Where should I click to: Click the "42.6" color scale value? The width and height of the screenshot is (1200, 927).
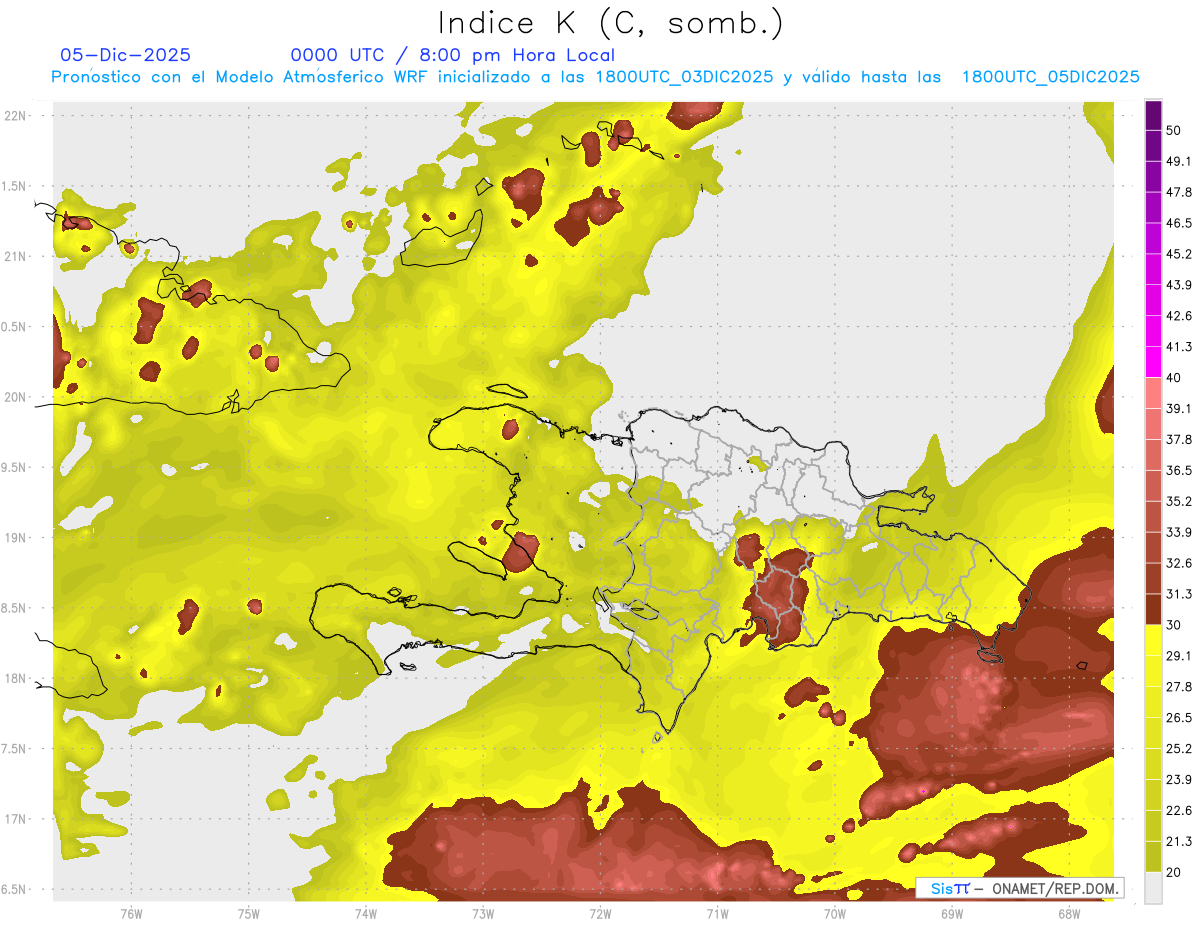tap(1178, 316)
